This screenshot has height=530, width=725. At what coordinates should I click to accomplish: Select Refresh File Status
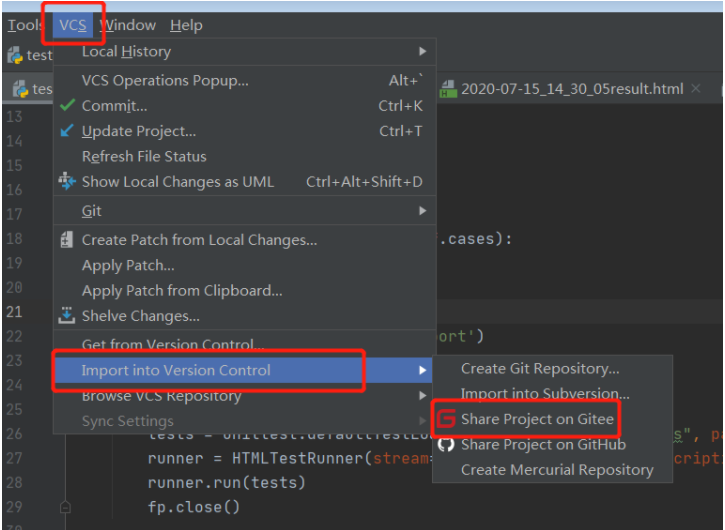tap(245, 156)
